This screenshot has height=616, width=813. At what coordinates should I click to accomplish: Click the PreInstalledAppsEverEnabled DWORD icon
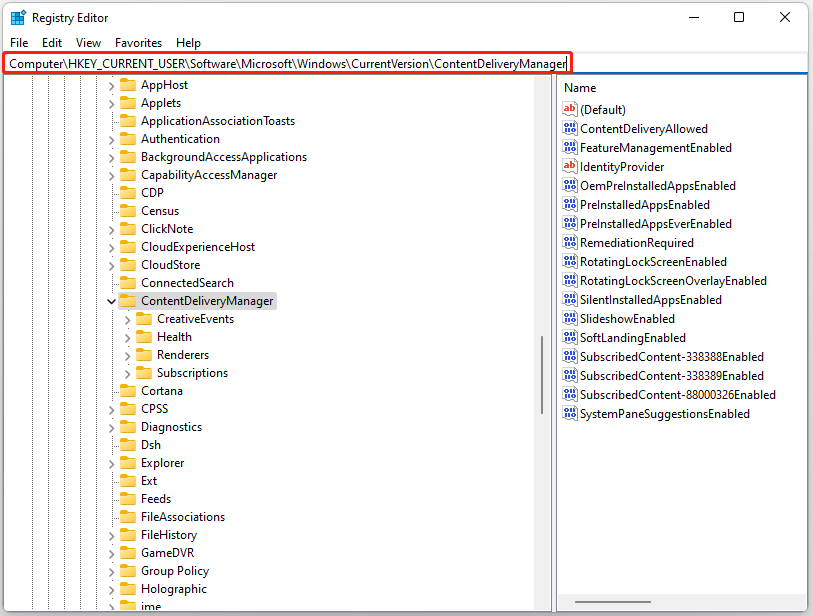click(570, 223)
